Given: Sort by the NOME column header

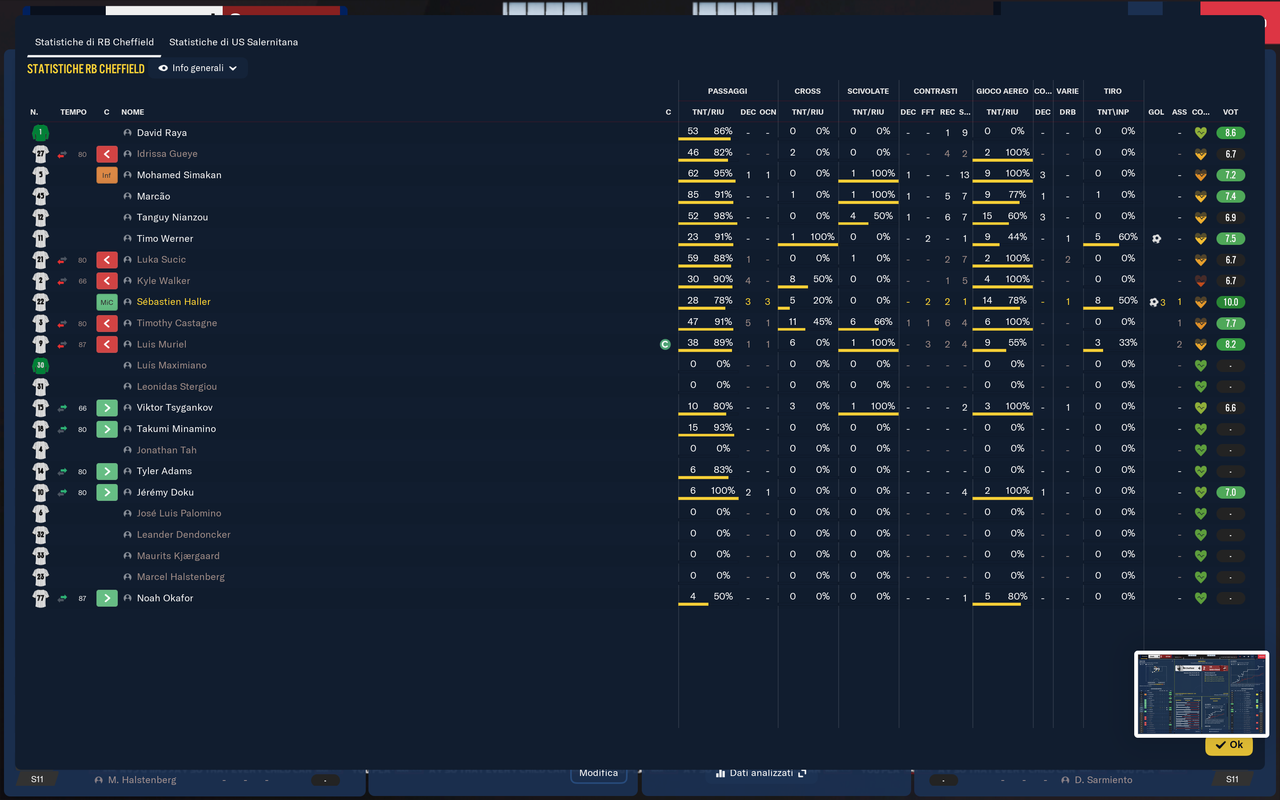Looking at the screenshot, I should [133, 112].
